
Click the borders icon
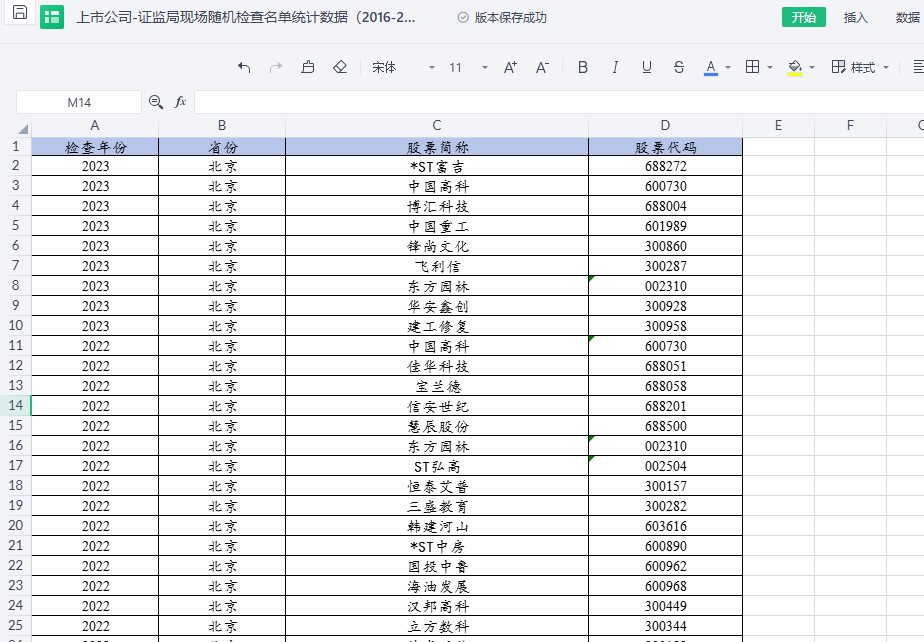[x=753, y=67]
